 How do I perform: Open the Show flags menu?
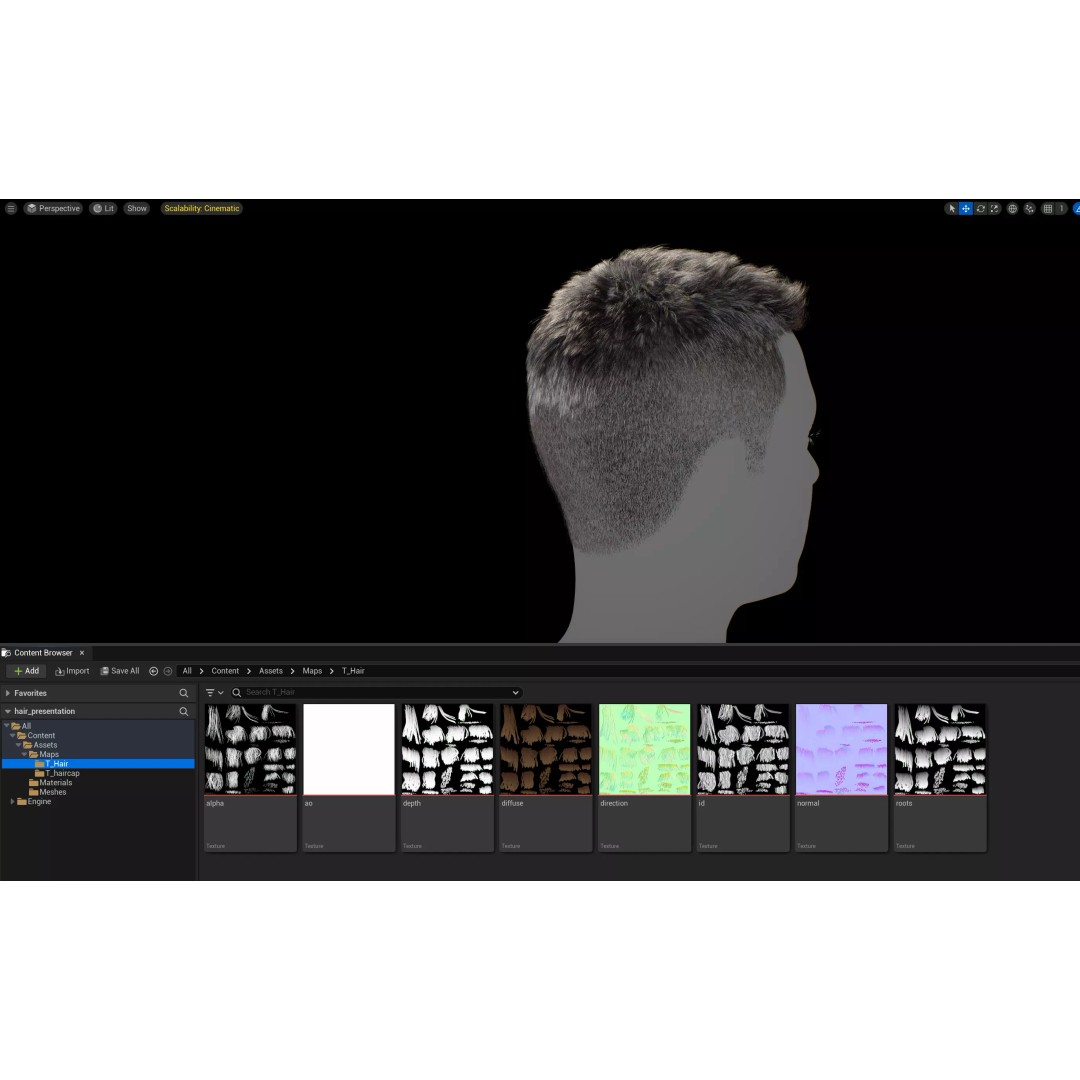(x=136, y=208)
